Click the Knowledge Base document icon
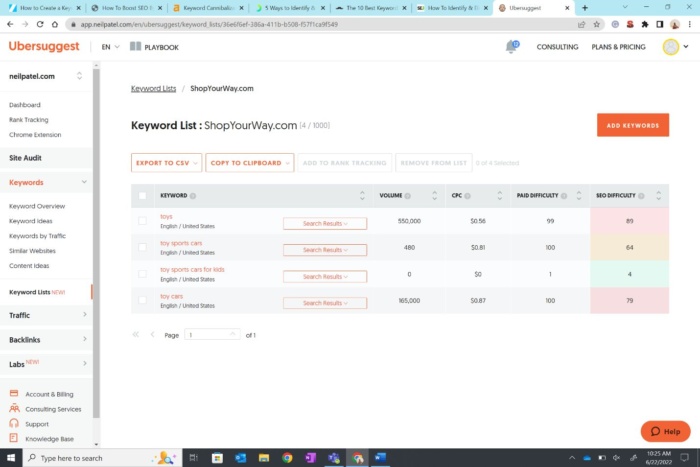The image size is (700, 467). tap(14, 438)
